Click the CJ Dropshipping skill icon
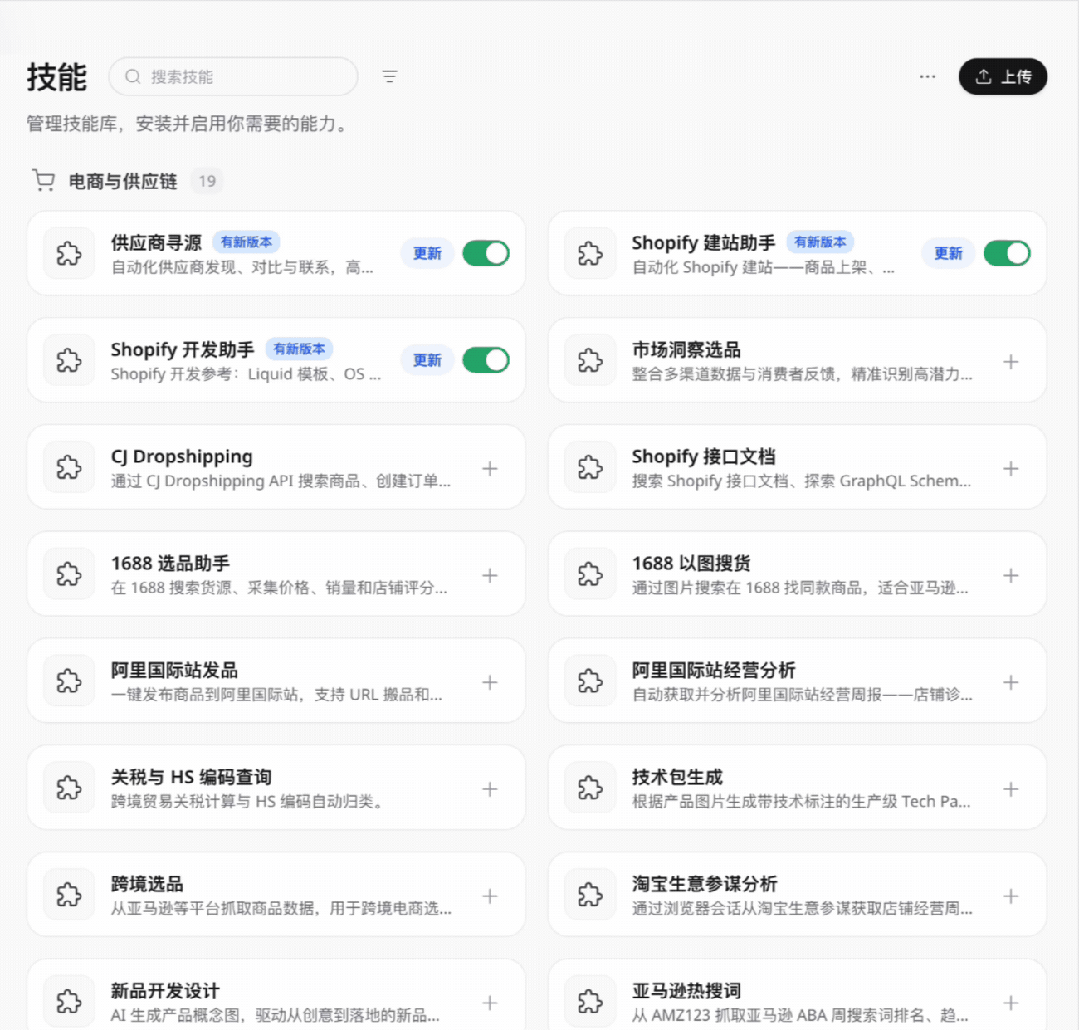1079x1030 pixels. click(67, 467)
